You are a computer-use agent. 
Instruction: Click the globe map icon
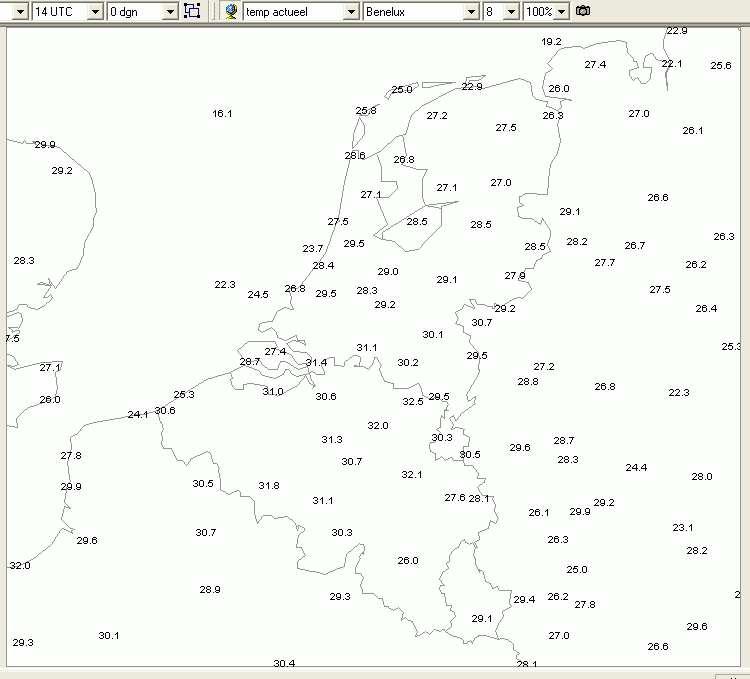coord(232,11)
